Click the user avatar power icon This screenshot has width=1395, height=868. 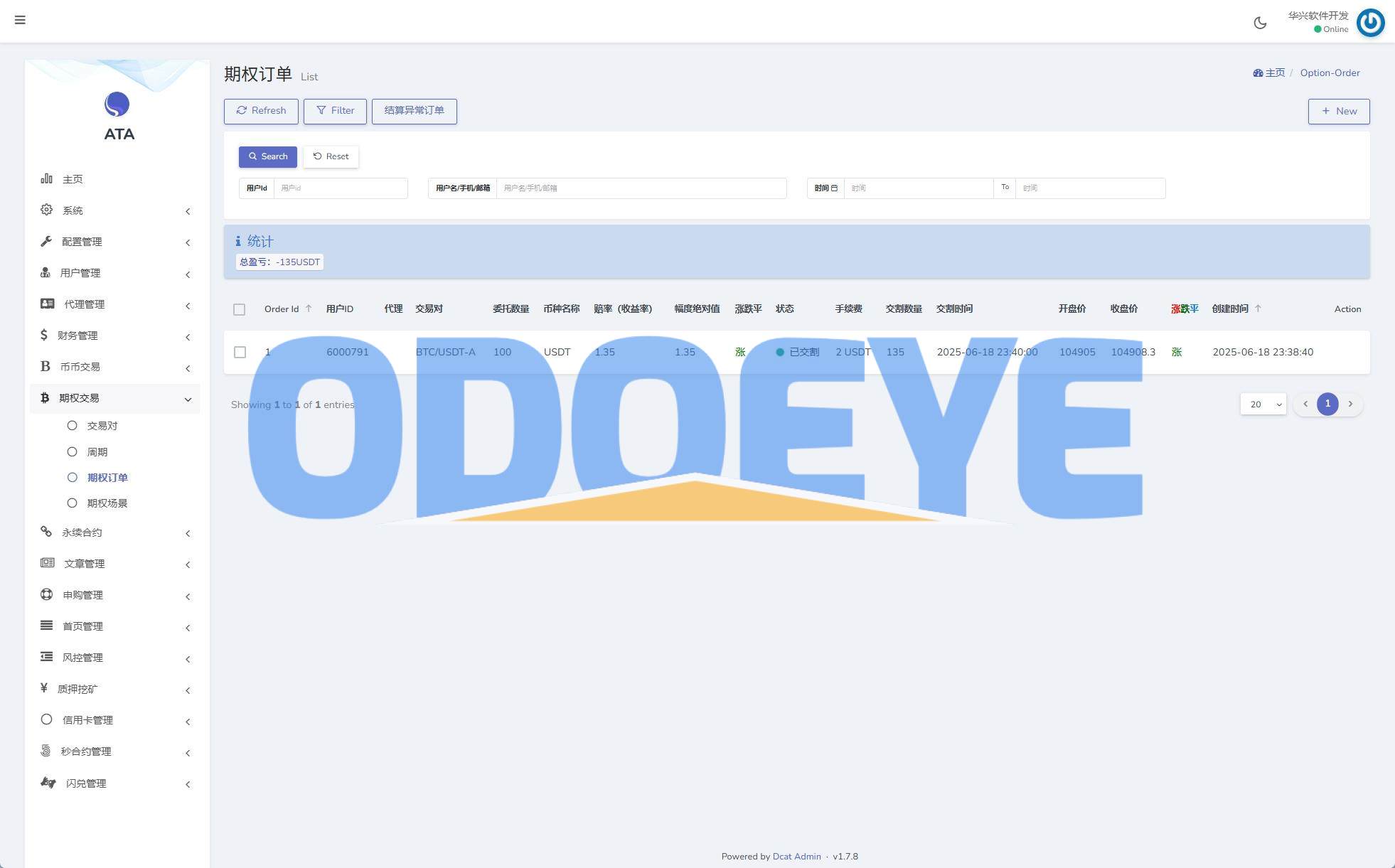pos(1370,23)
